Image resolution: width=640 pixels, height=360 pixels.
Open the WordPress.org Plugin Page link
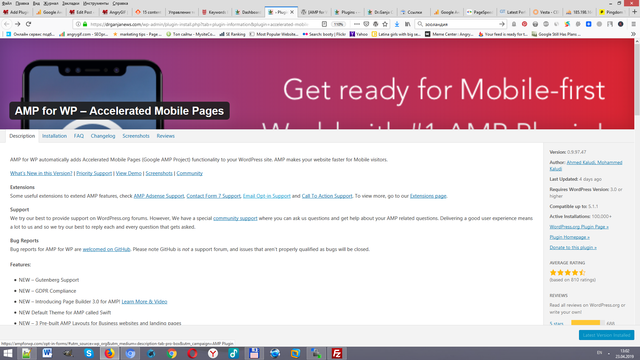[579, 227]
